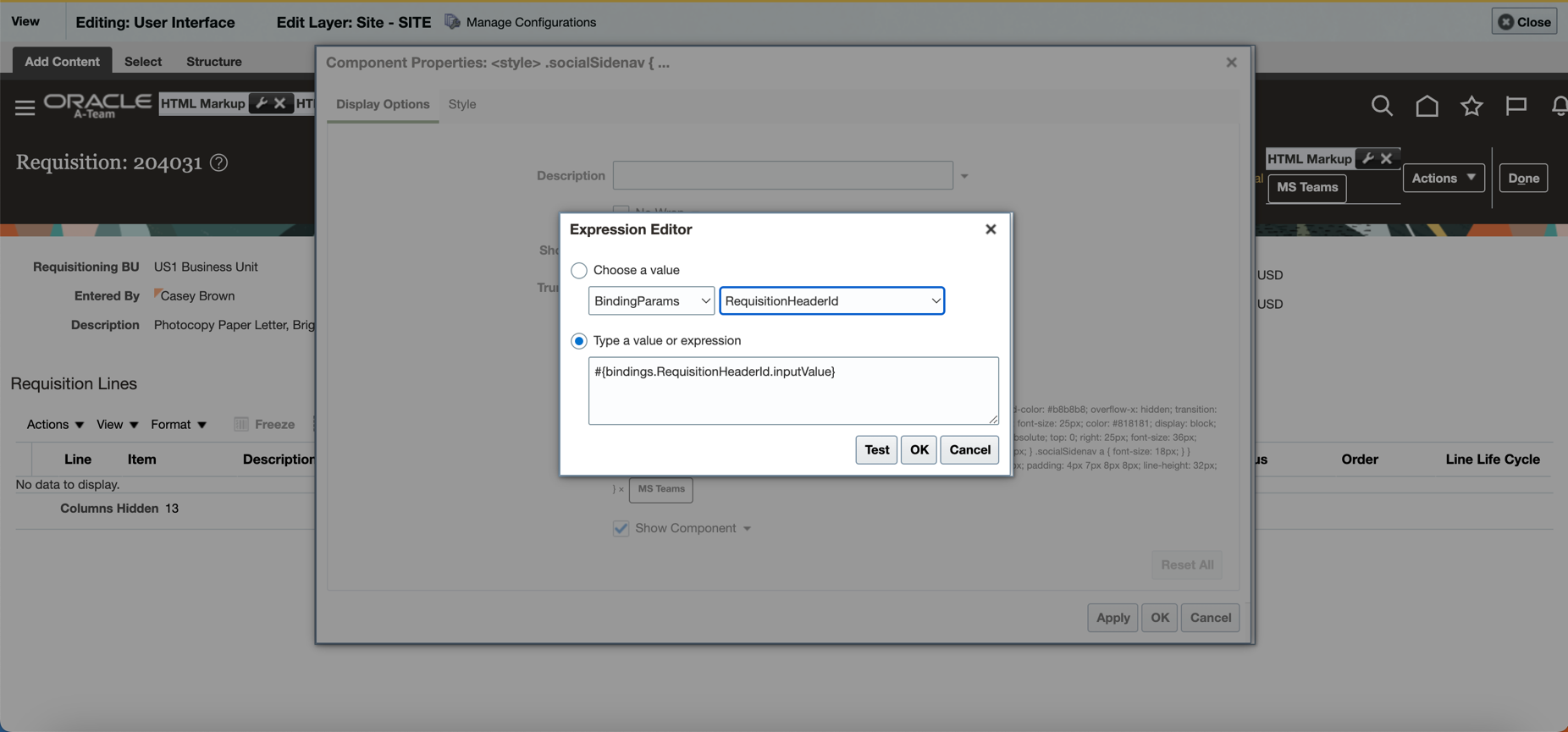
Task: Open the hamburger navigator menu
Action: (x=25, y=107)
